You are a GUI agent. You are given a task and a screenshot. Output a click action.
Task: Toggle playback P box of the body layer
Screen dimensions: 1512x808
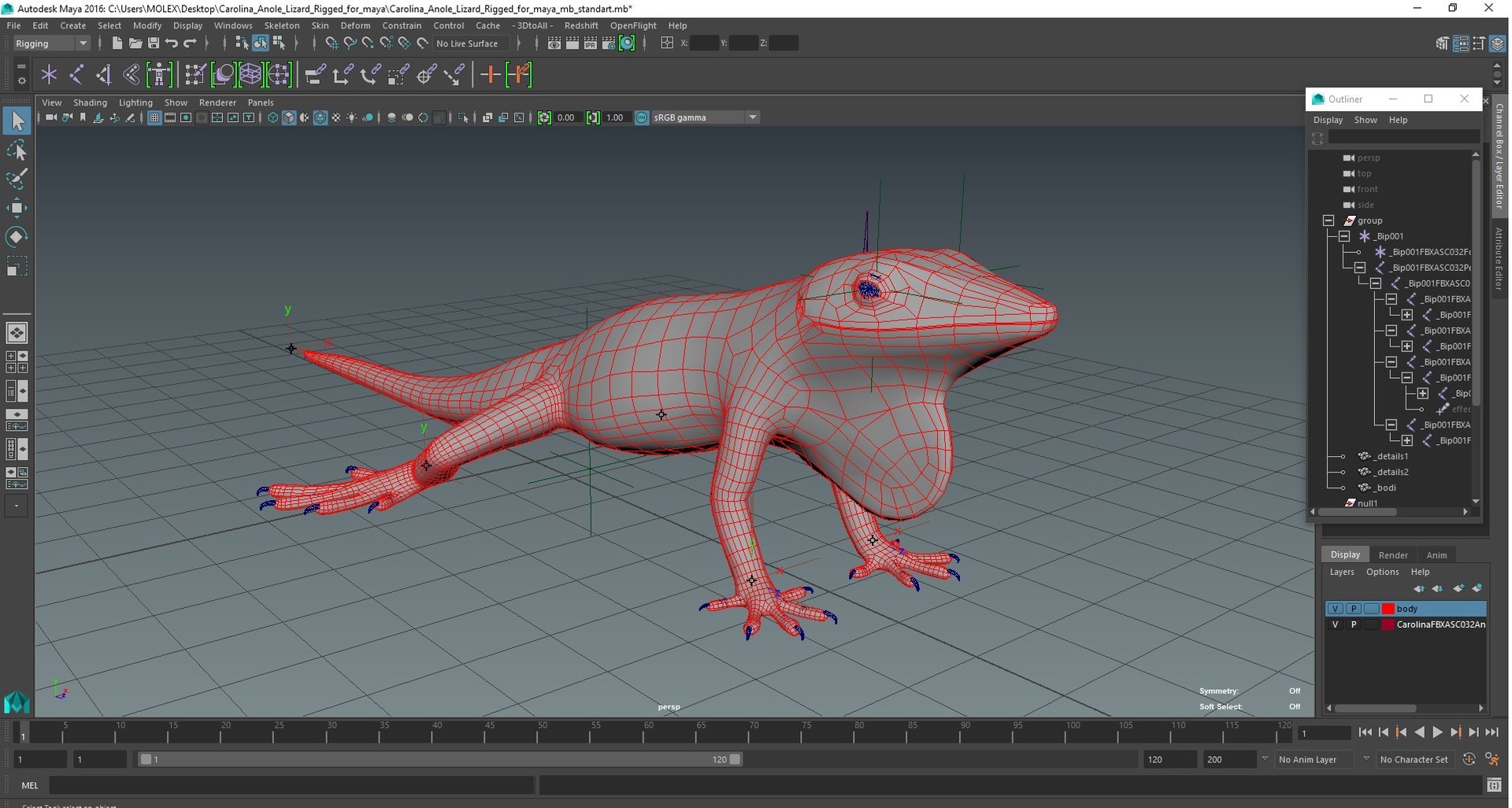click(1354, 609)
